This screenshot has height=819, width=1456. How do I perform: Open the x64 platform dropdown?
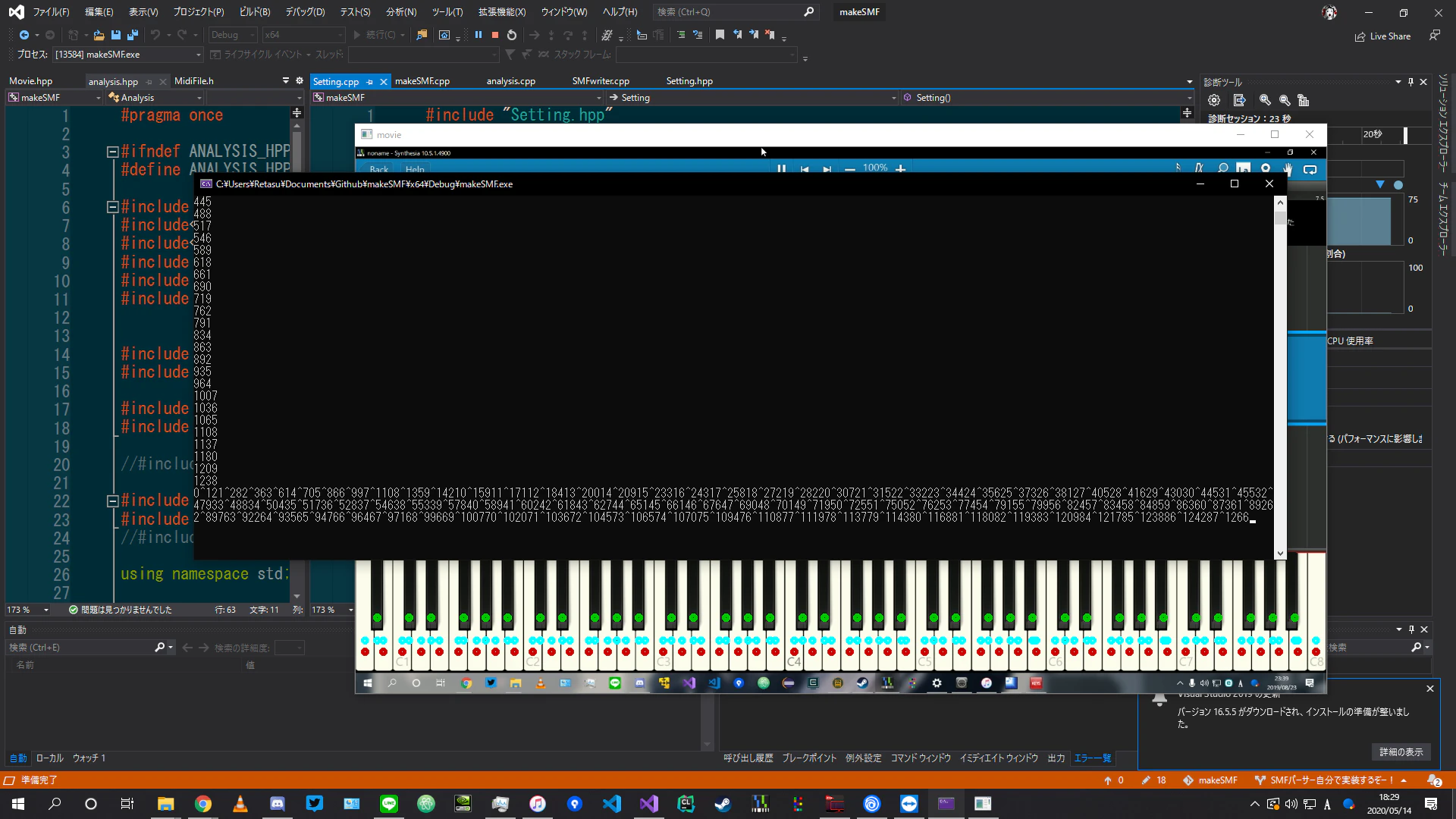303,35
